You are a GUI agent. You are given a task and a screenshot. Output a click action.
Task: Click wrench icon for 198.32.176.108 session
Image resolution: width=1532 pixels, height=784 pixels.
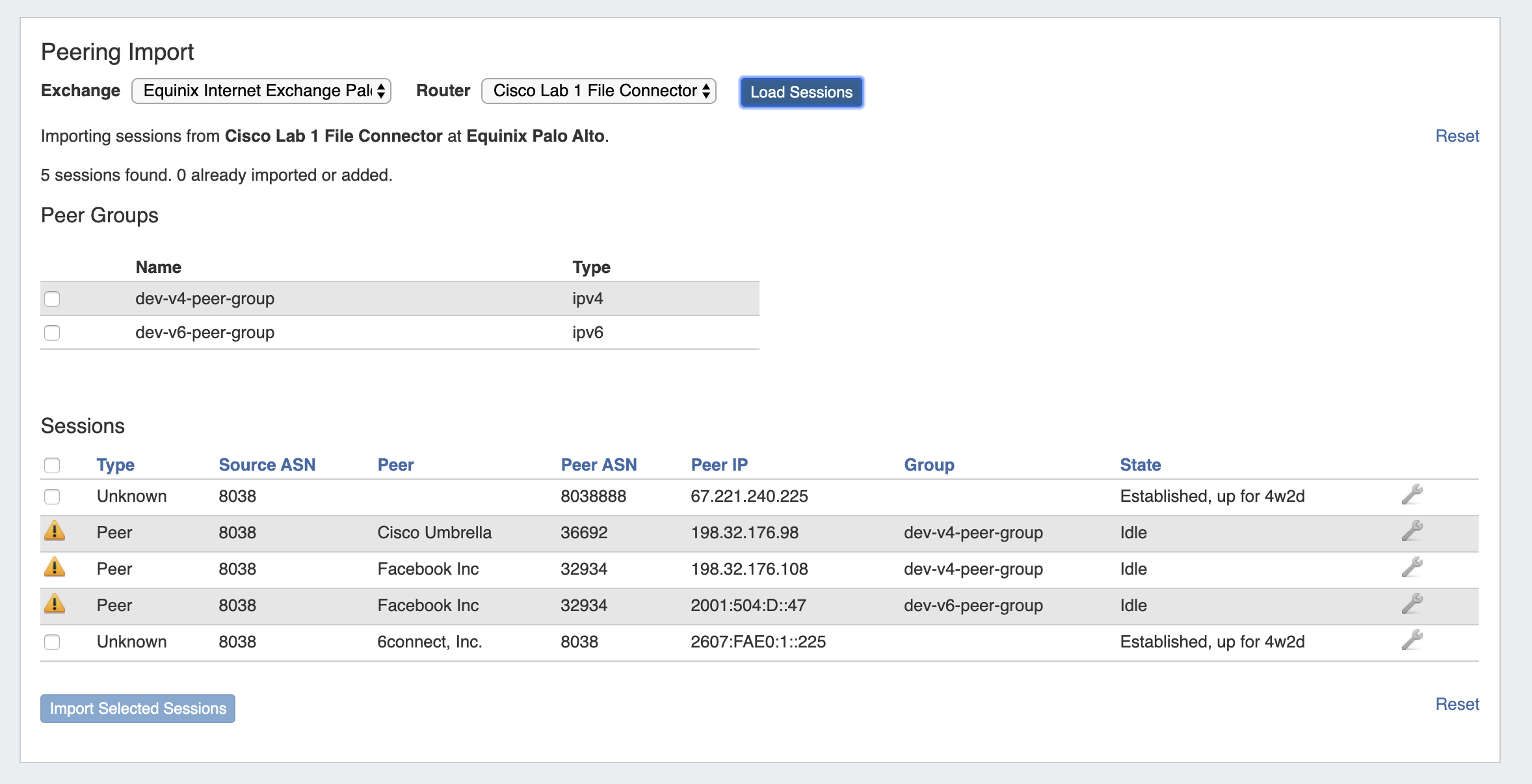1412,568
